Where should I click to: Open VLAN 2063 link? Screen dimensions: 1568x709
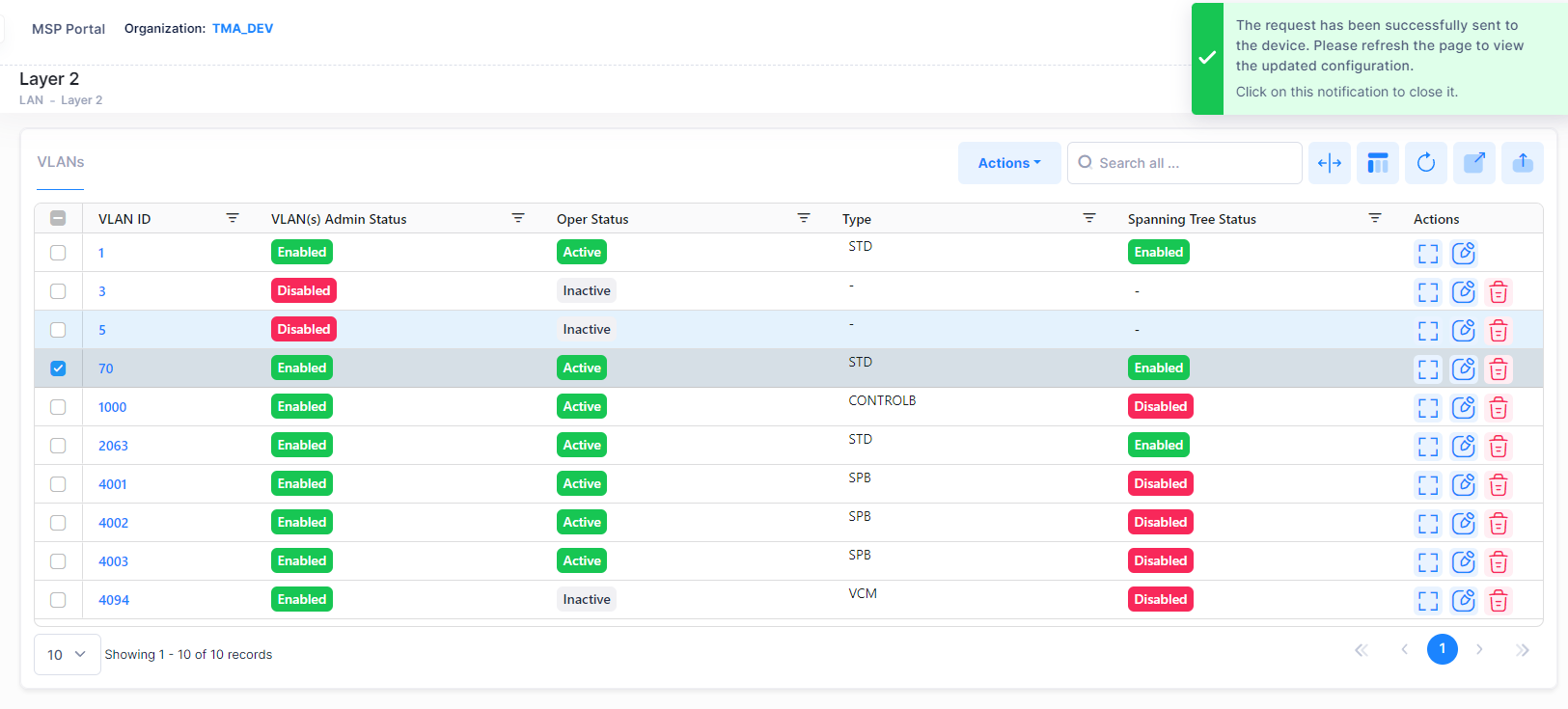(x=113, y=446)
